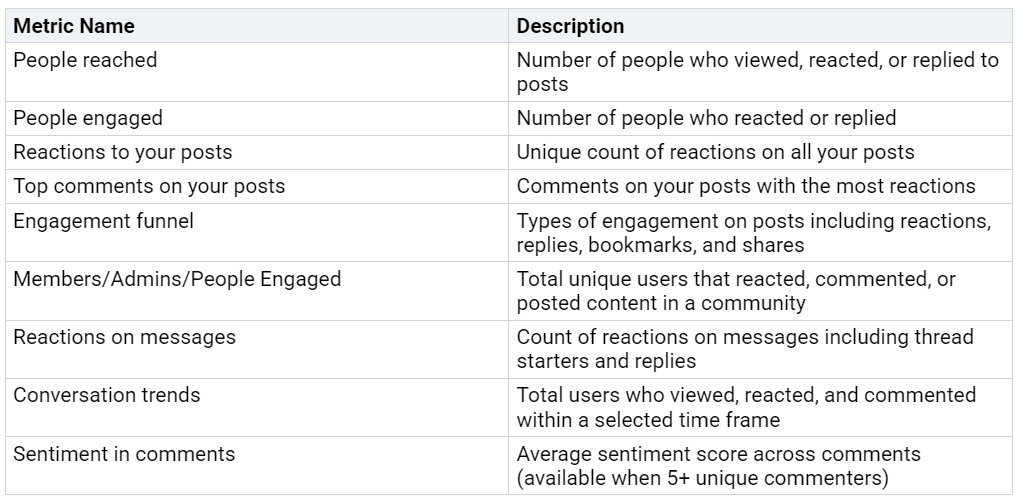This screenshot has height=502, width=1017.
Task: Click the description beginning Number of people who viewed
Action: coord(758,72)
